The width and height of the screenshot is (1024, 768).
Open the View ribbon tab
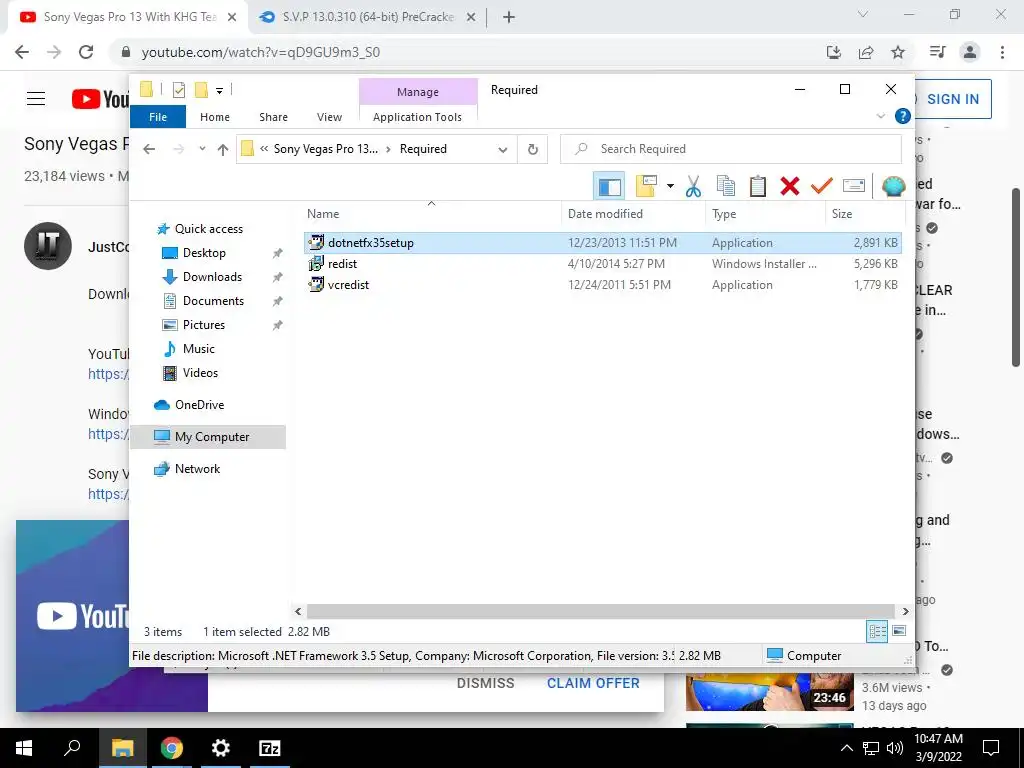329,117
